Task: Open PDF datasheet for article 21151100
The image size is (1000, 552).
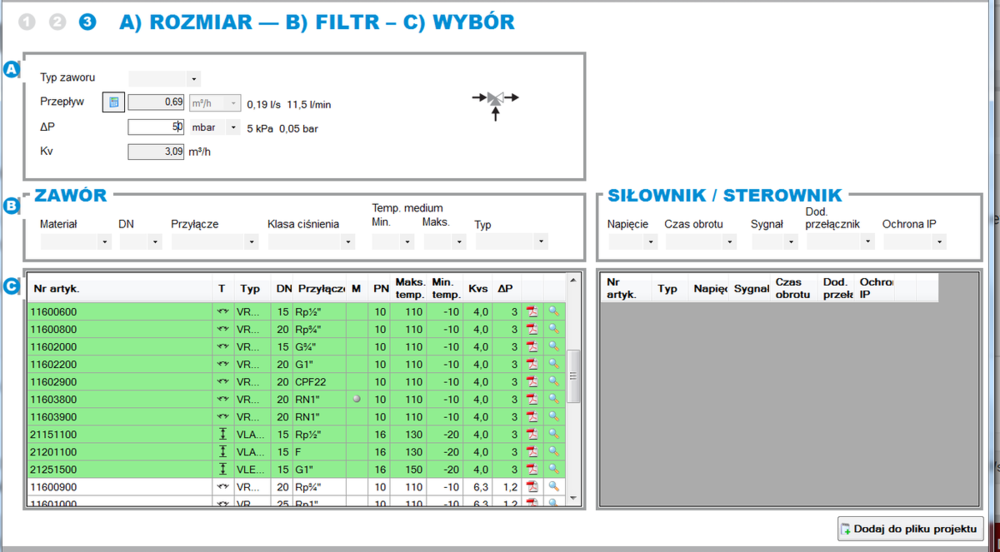Action: [532, 434]
